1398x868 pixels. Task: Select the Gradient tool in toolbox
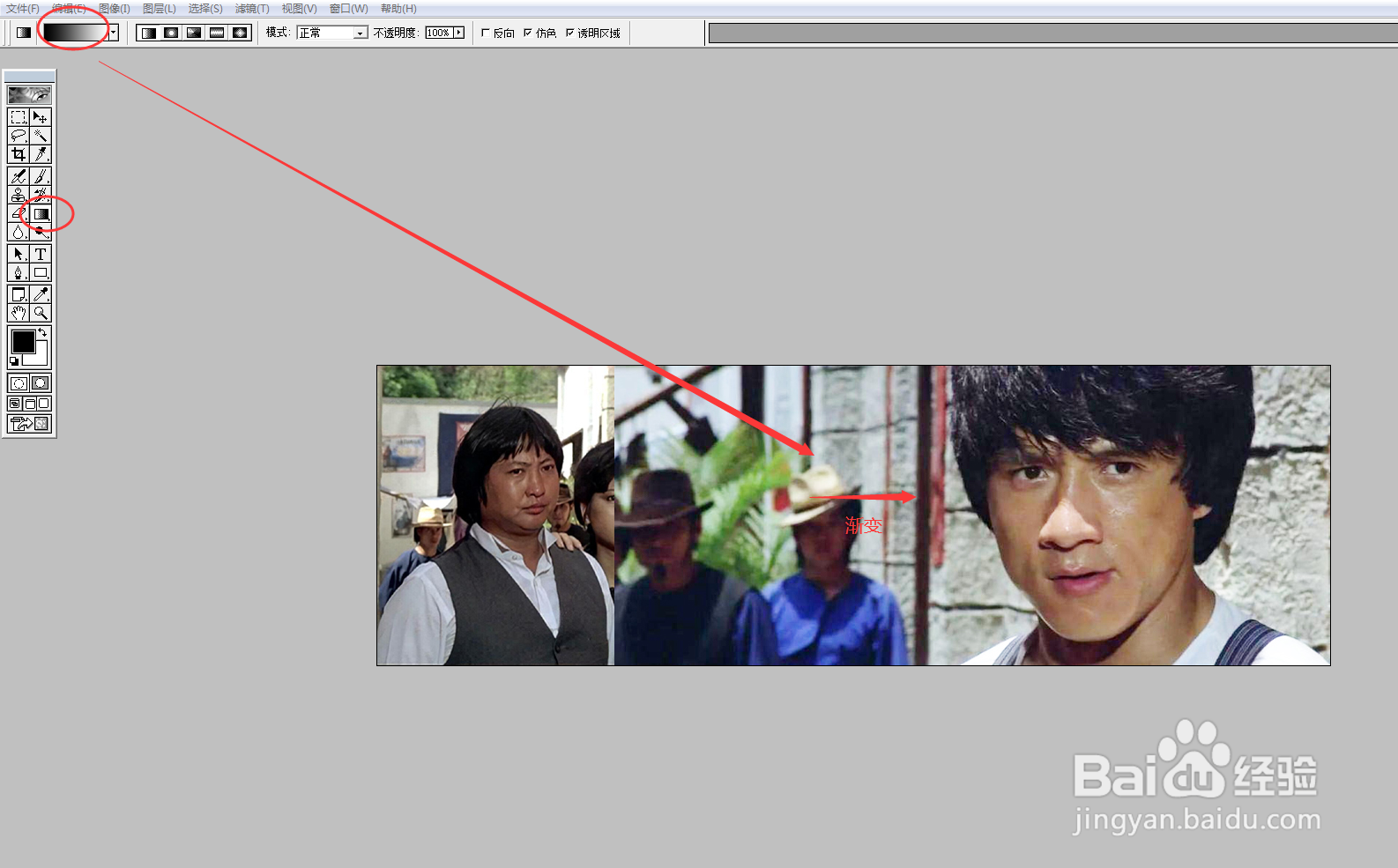coord(41,213)
